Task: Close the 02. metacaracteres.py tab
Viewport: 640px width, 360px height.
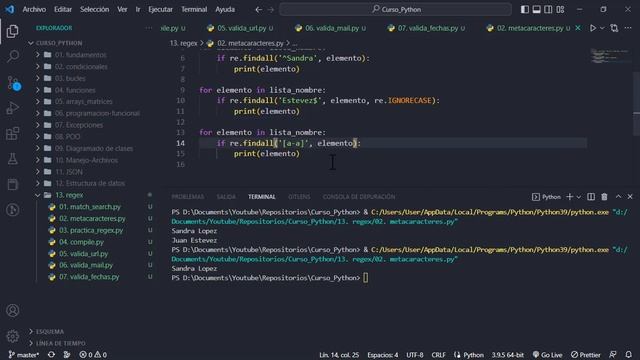Action: 578,28
